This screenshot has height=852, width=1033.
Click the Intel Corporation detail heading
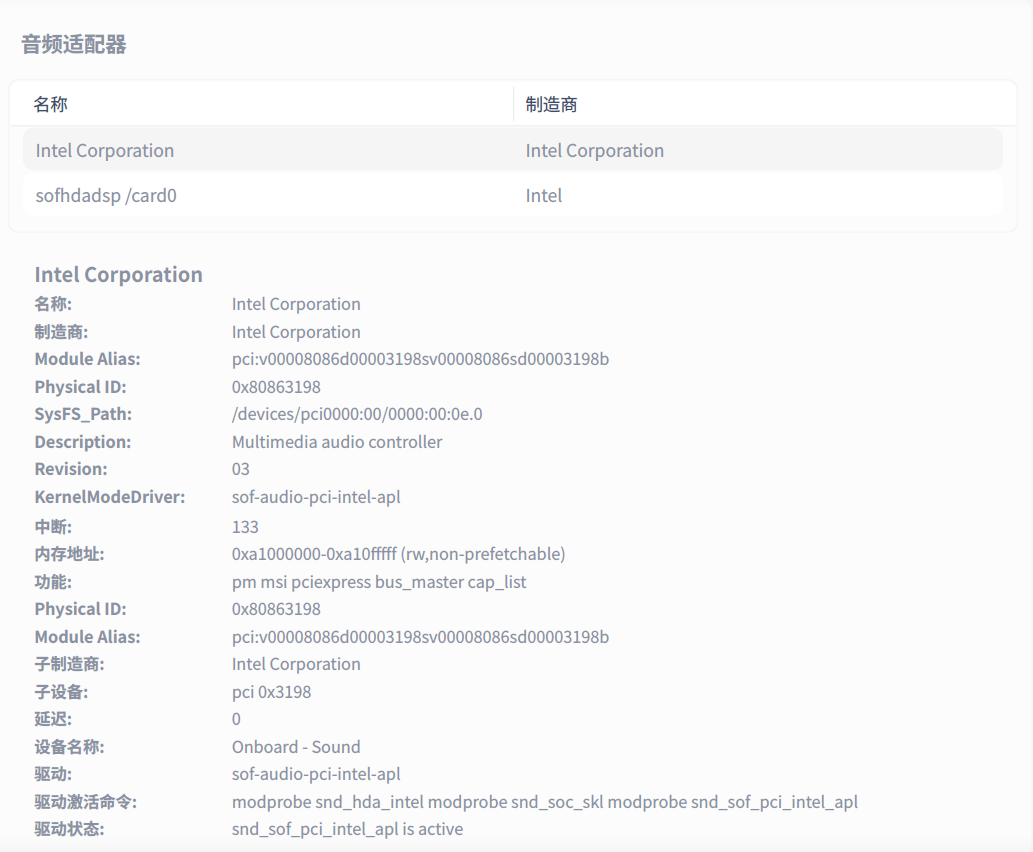click(118, 274)
